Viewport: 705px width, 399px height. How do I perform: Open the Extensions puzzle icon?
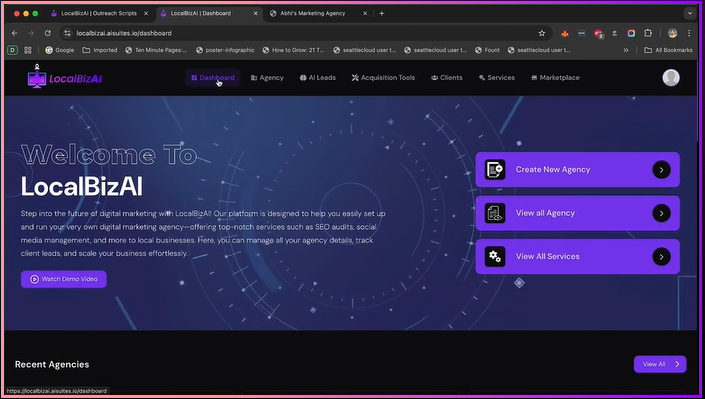point(648,33)
